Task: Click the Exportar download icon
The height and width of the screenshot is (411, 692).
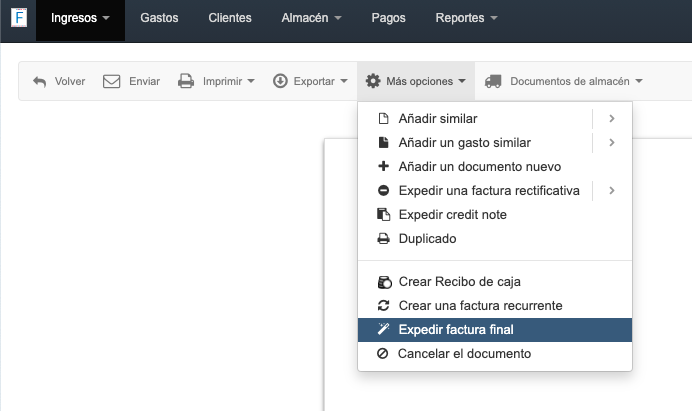Action: click(280, 81)
